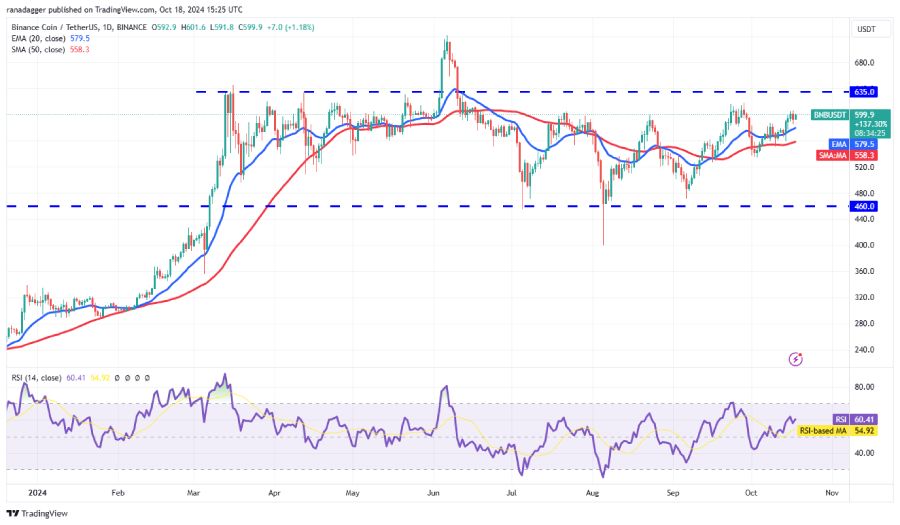This screenshot has height=525, width=900.
Task: Select the RSI (14, close) legend
Action: (36, 378)
